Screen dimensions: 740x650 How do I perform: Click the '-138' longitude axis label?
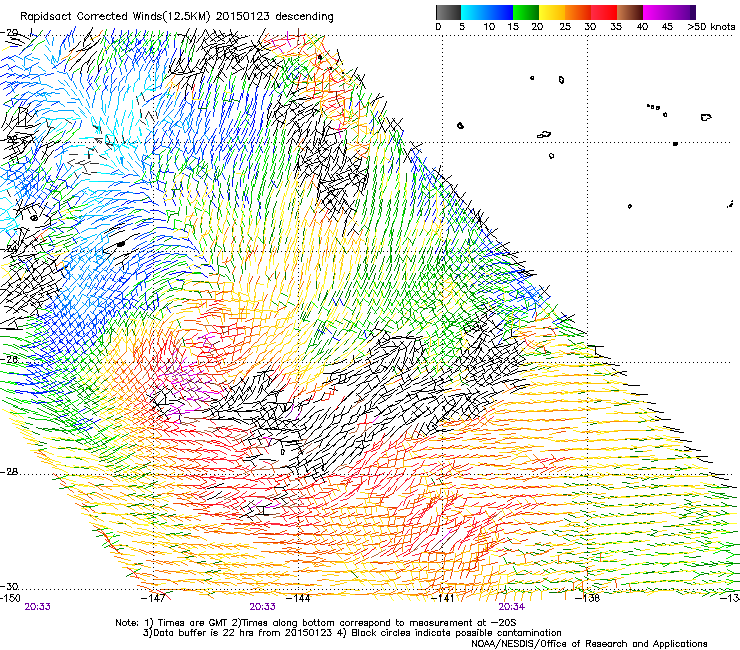(588, 598)
